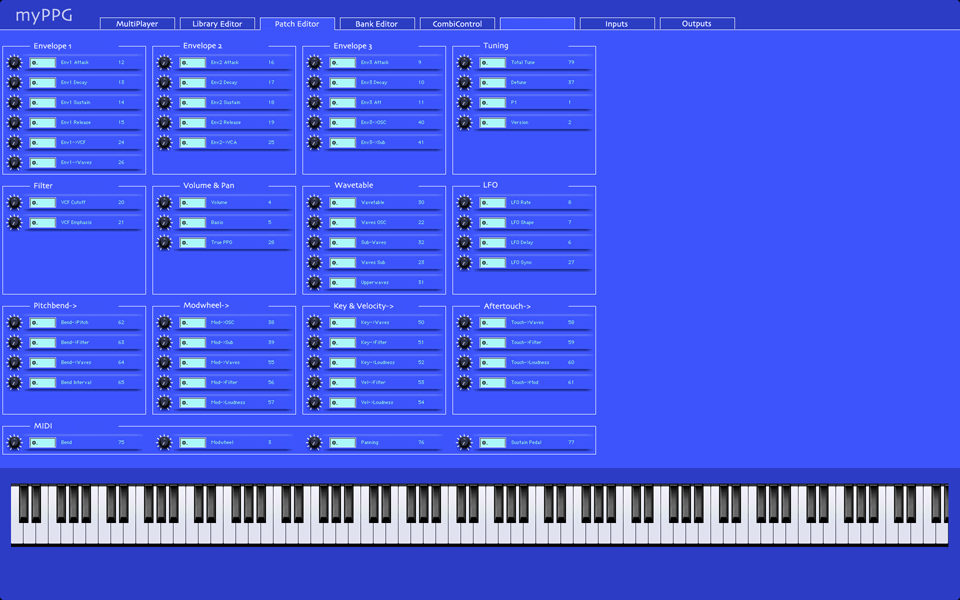The width and height of the screenshot is (960, 600).
Task: Click the Env3 Attack knob
Action: coord(314,62)
